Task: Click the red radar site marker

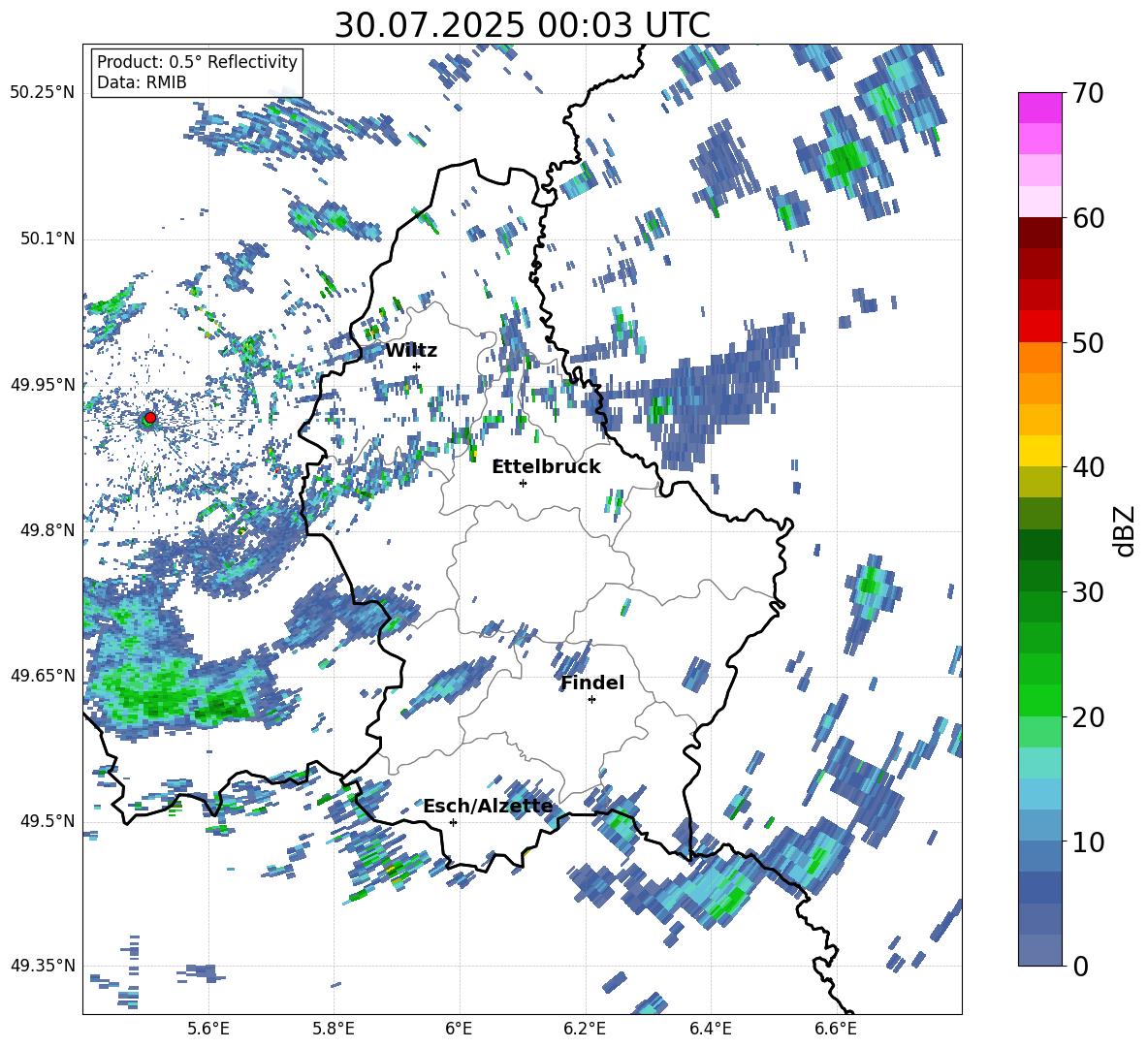Action: 150,418
